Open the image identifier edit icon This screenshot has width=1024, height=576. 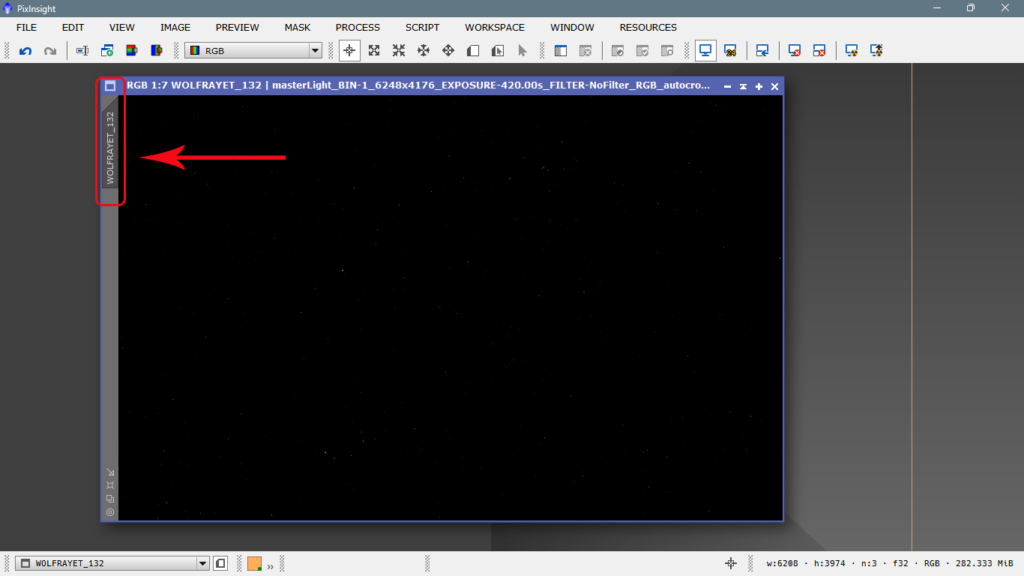[x=82, y=51]
